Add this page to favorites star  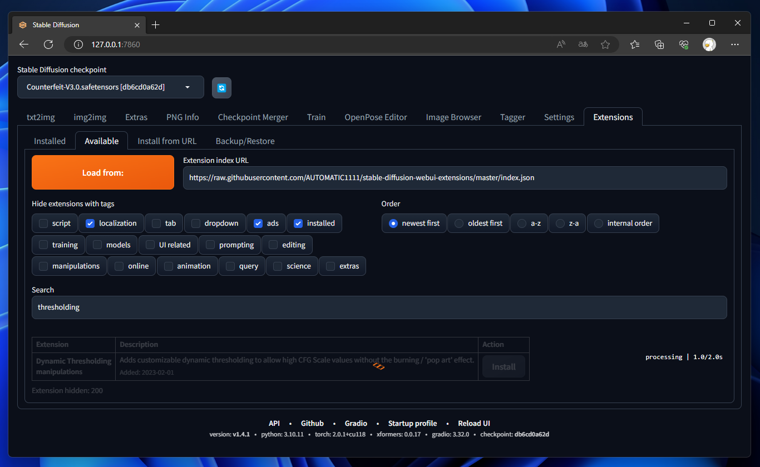[605, 44]
